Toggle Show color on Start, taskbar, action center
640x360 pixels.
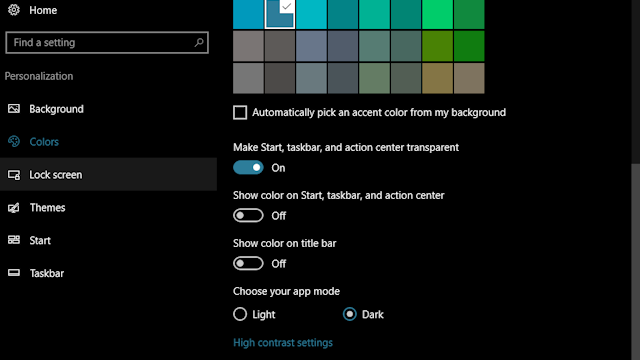(248, 215)
